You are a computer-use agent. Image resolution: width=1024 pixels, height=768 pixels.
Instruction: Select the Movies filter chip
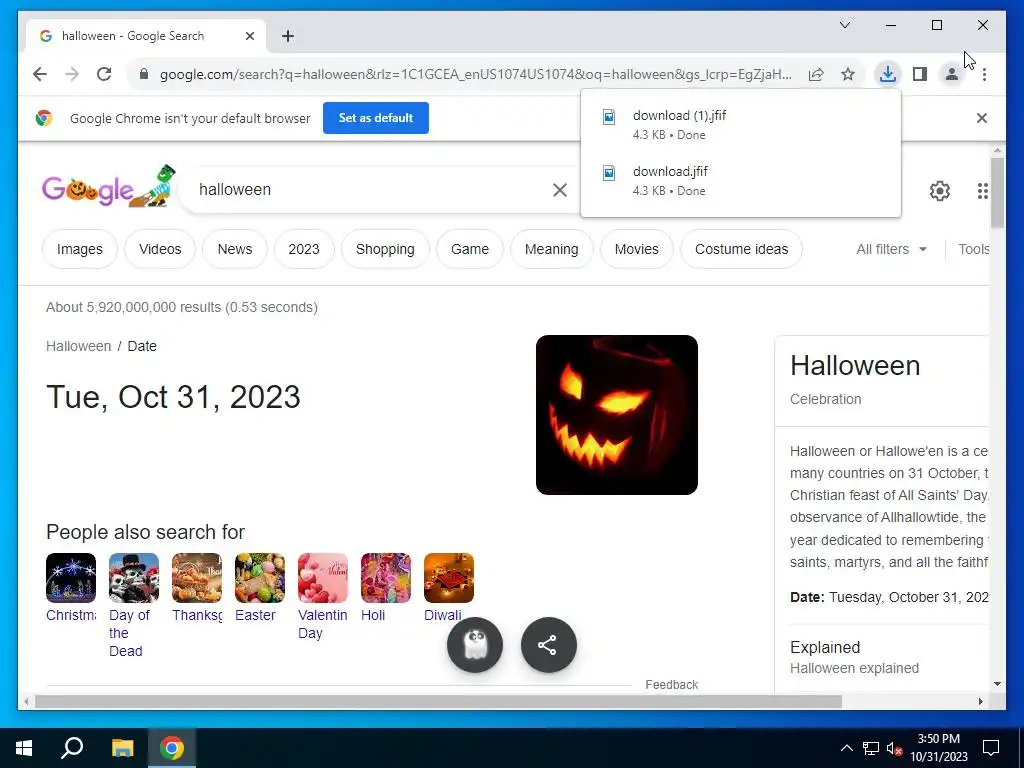[x=637, y=249]
